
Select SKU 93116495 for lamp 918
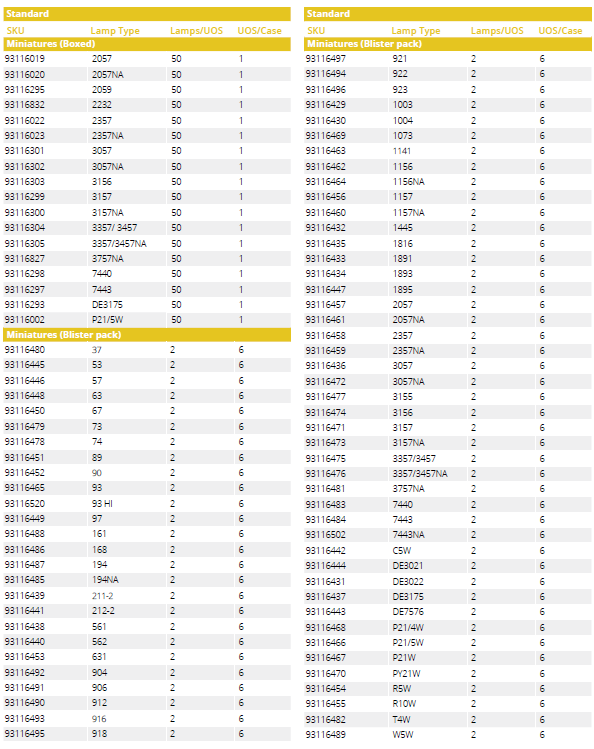[25, 733]
